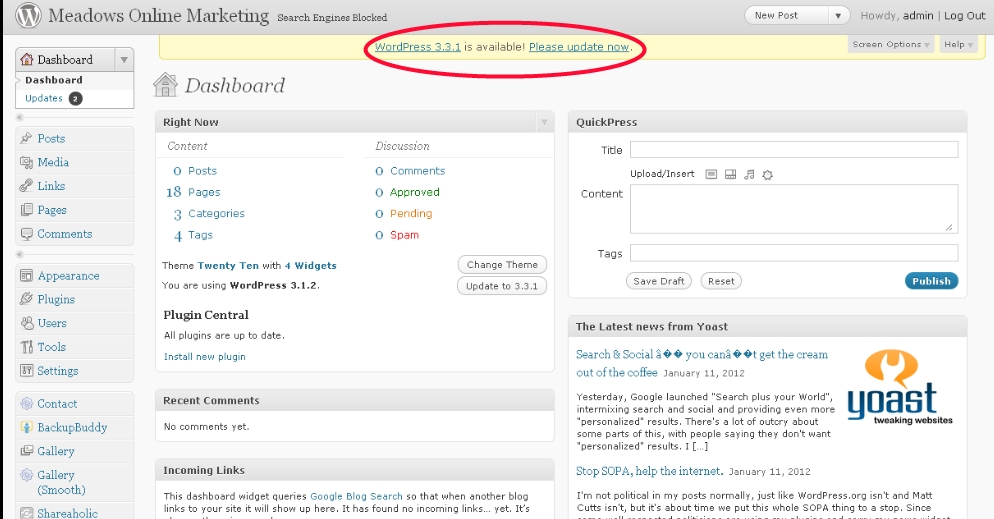Open the Updates submenu item
The height and width of the screenshot is (519, 994).
[x=44, y=98]
